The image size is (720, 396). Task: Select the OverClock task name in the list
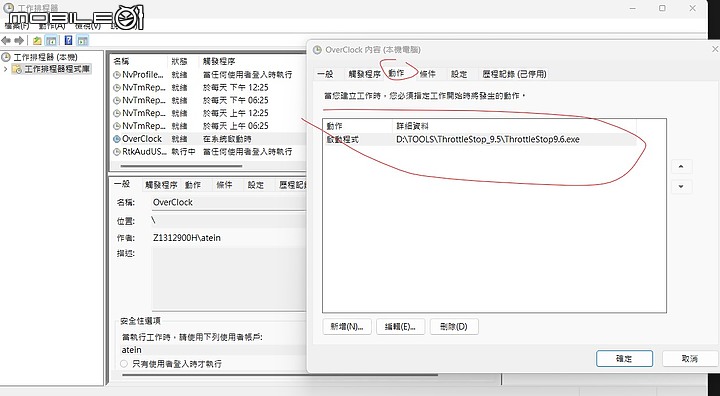point(142,139)
